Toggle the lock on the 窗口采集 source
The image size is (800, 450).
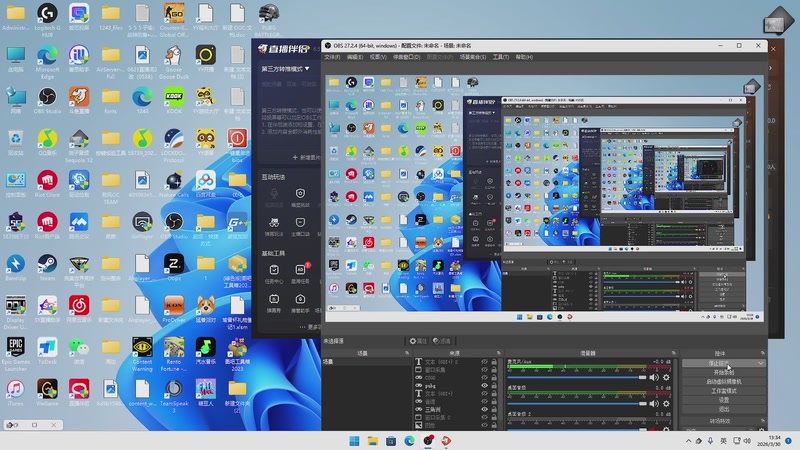494,370
